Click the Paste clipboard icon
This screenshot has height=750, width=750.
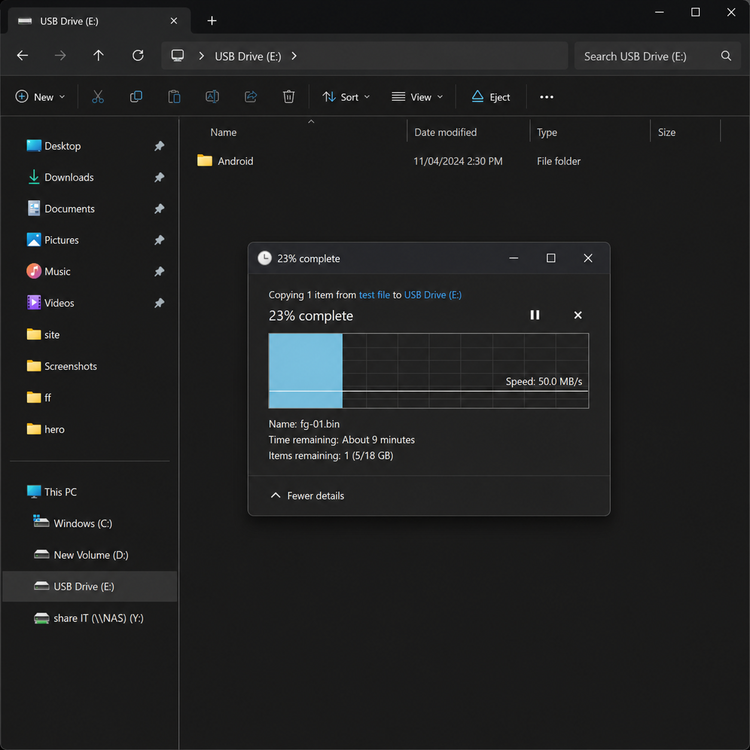tap(174, 97)
